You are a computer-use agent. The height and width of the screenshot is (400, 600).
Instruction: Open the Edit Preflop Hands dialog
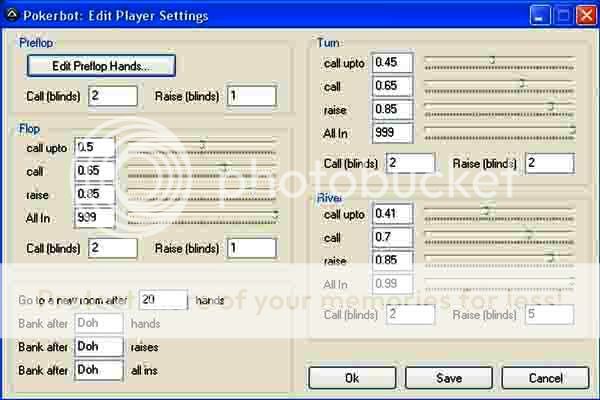101,66
